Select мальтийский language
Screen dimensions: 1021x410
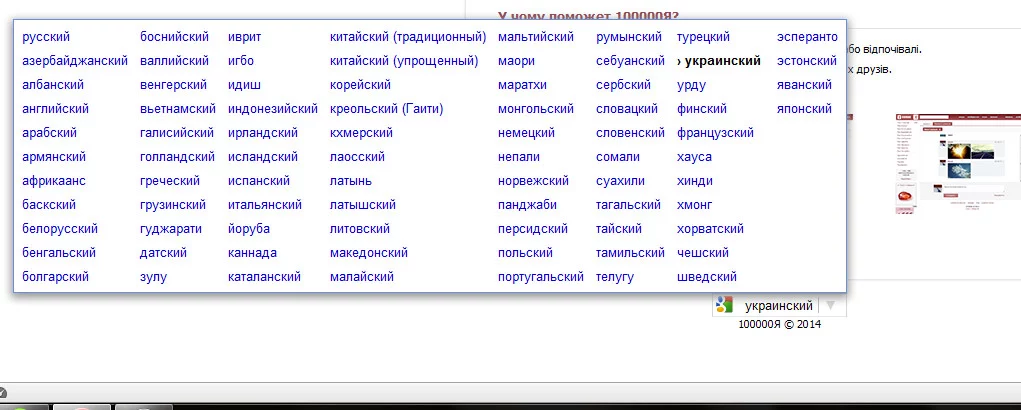point(536,37)
